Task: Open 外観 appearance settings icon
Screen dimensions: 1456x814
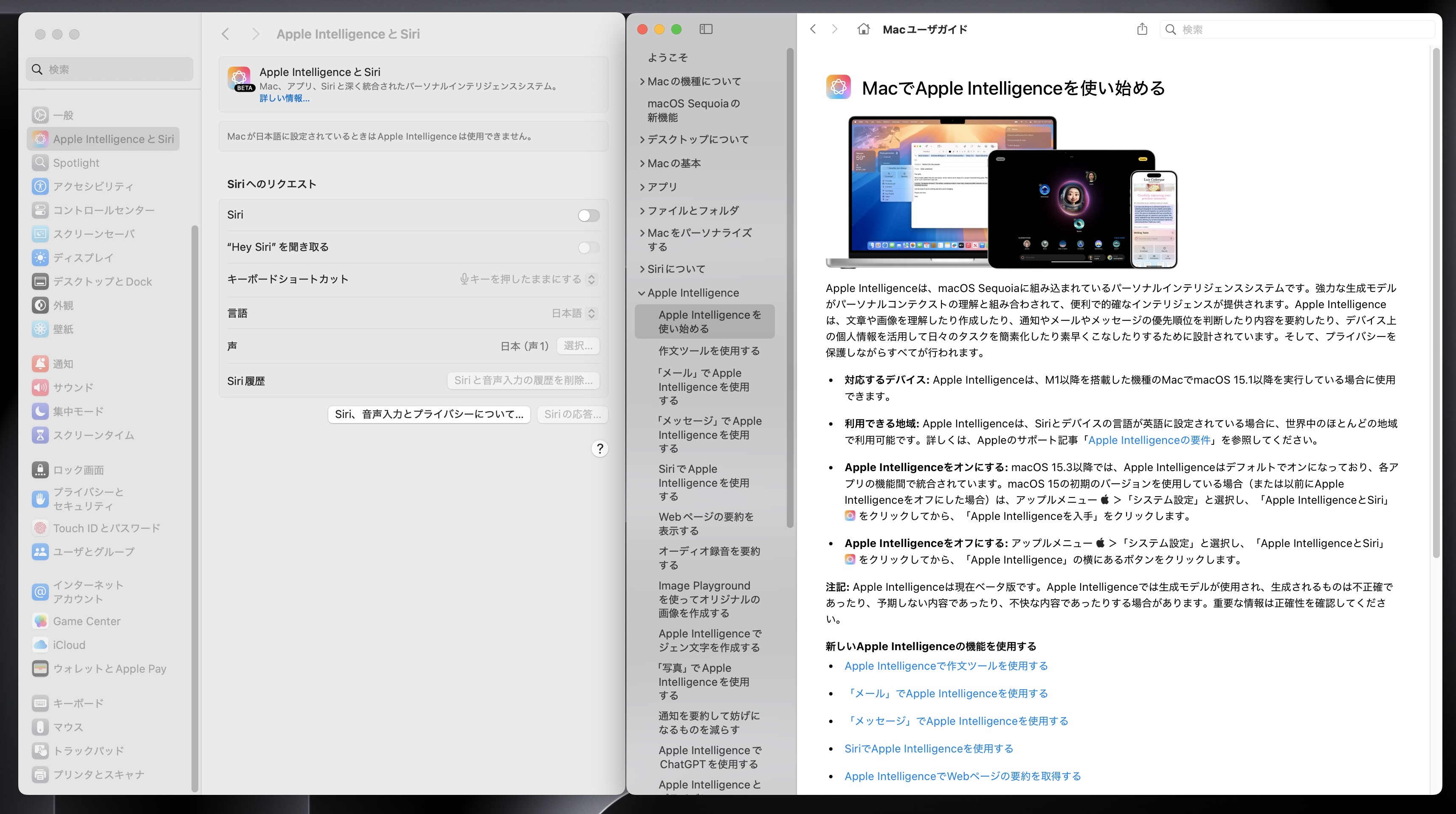Action: [x=40, y=305]
